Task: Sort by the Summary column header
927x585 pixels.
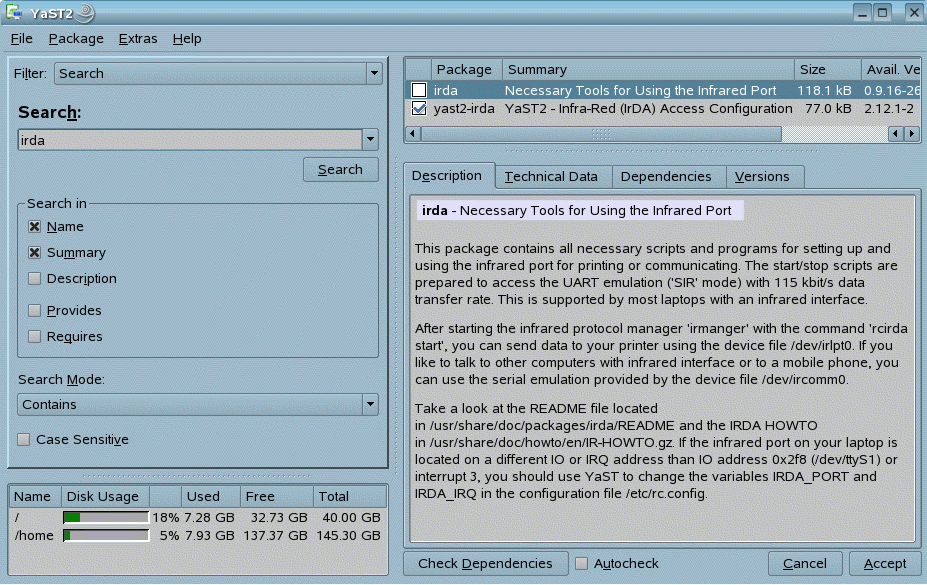Action: (648, 70)
